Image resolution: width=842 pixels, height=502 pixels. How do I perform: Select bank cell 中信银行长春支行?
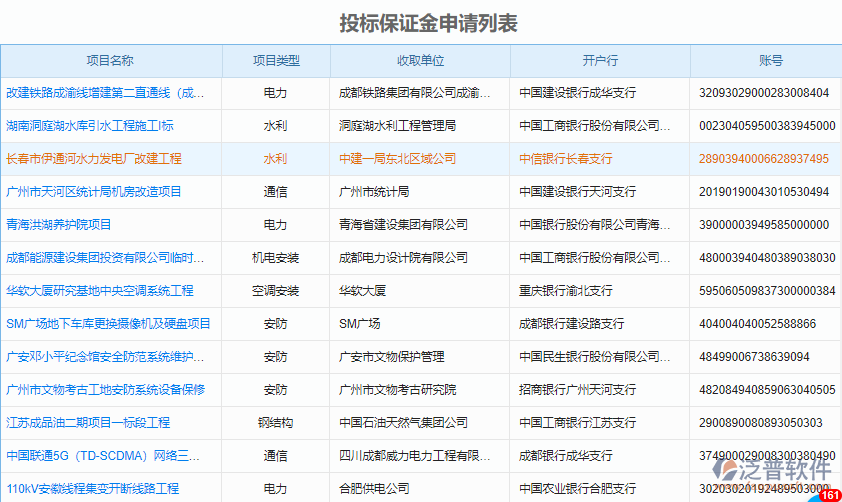coord(565,159)
